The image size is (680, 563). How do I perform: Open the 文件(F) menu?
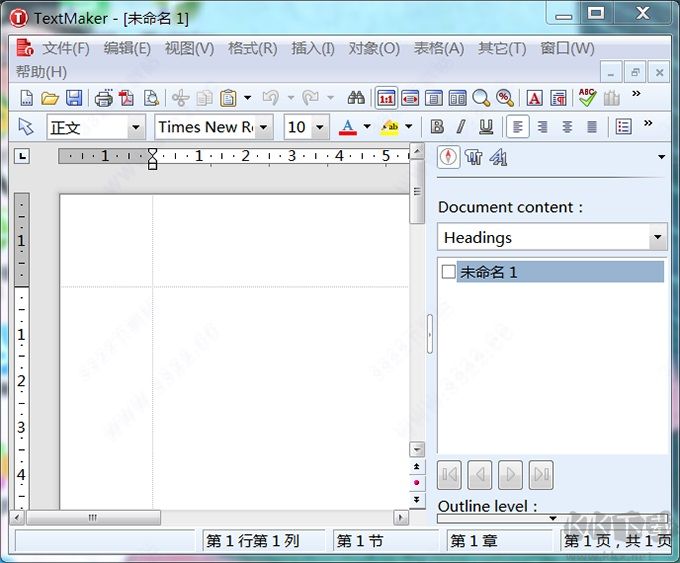pos(65,48)
